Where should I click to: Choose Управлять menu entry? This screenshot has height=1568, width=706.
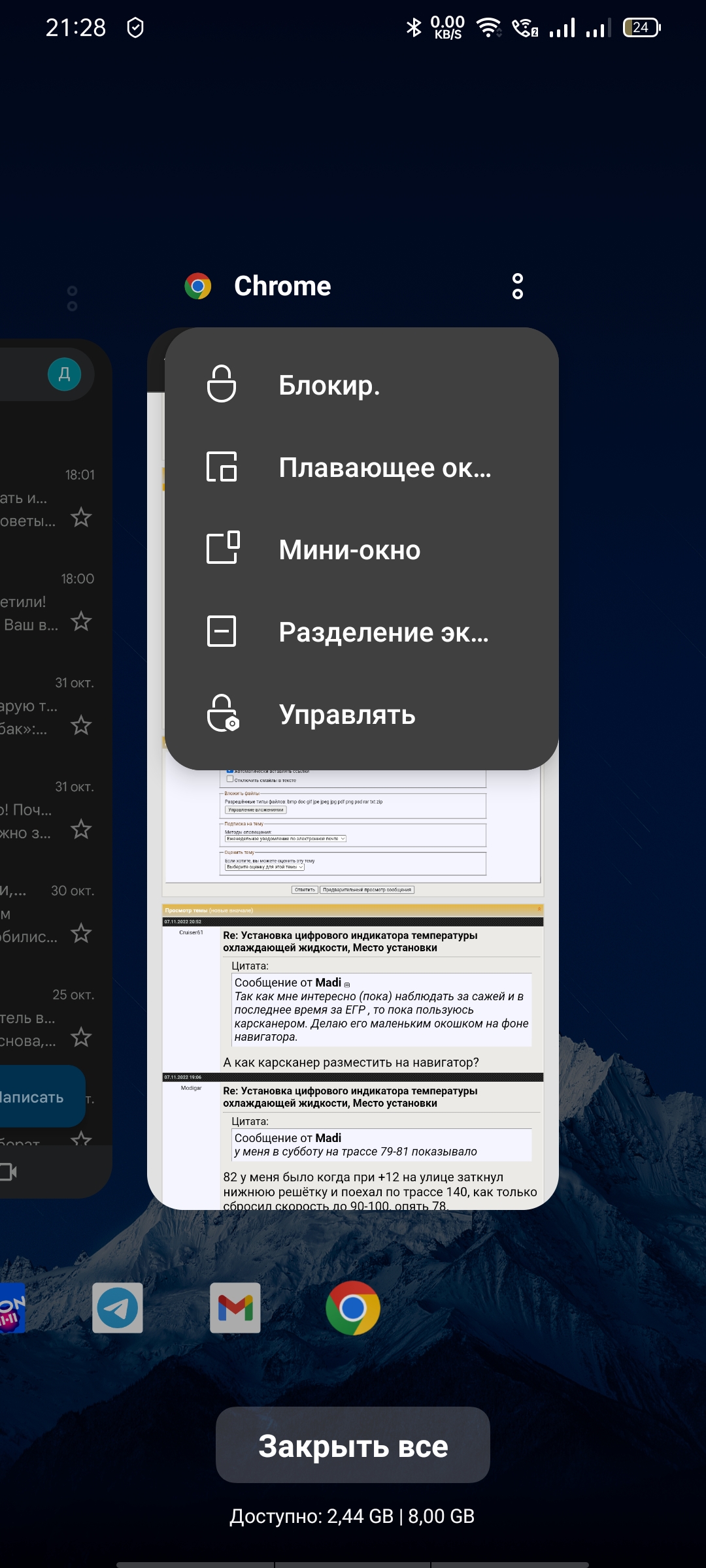pyautogui.click(x=361, y=714)
